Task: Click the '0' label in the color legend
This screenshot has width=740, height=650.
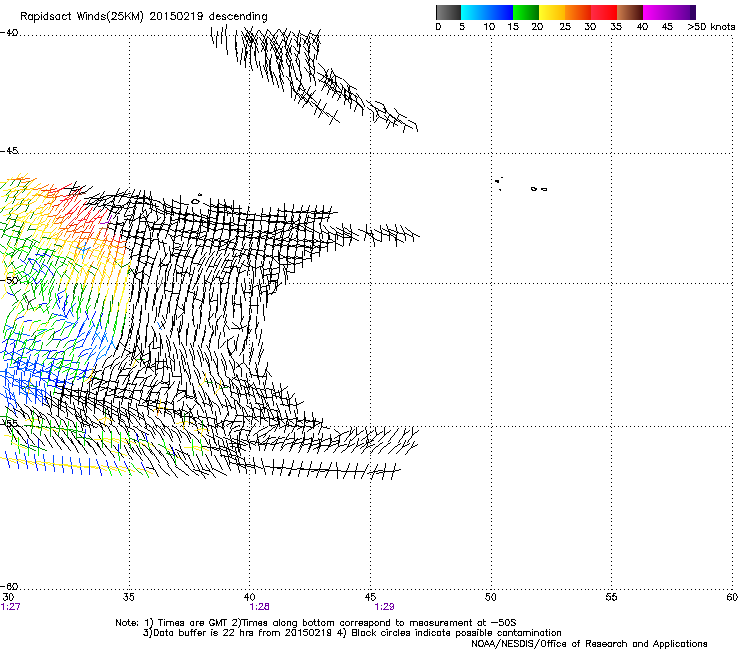Action: pos(438,27)
